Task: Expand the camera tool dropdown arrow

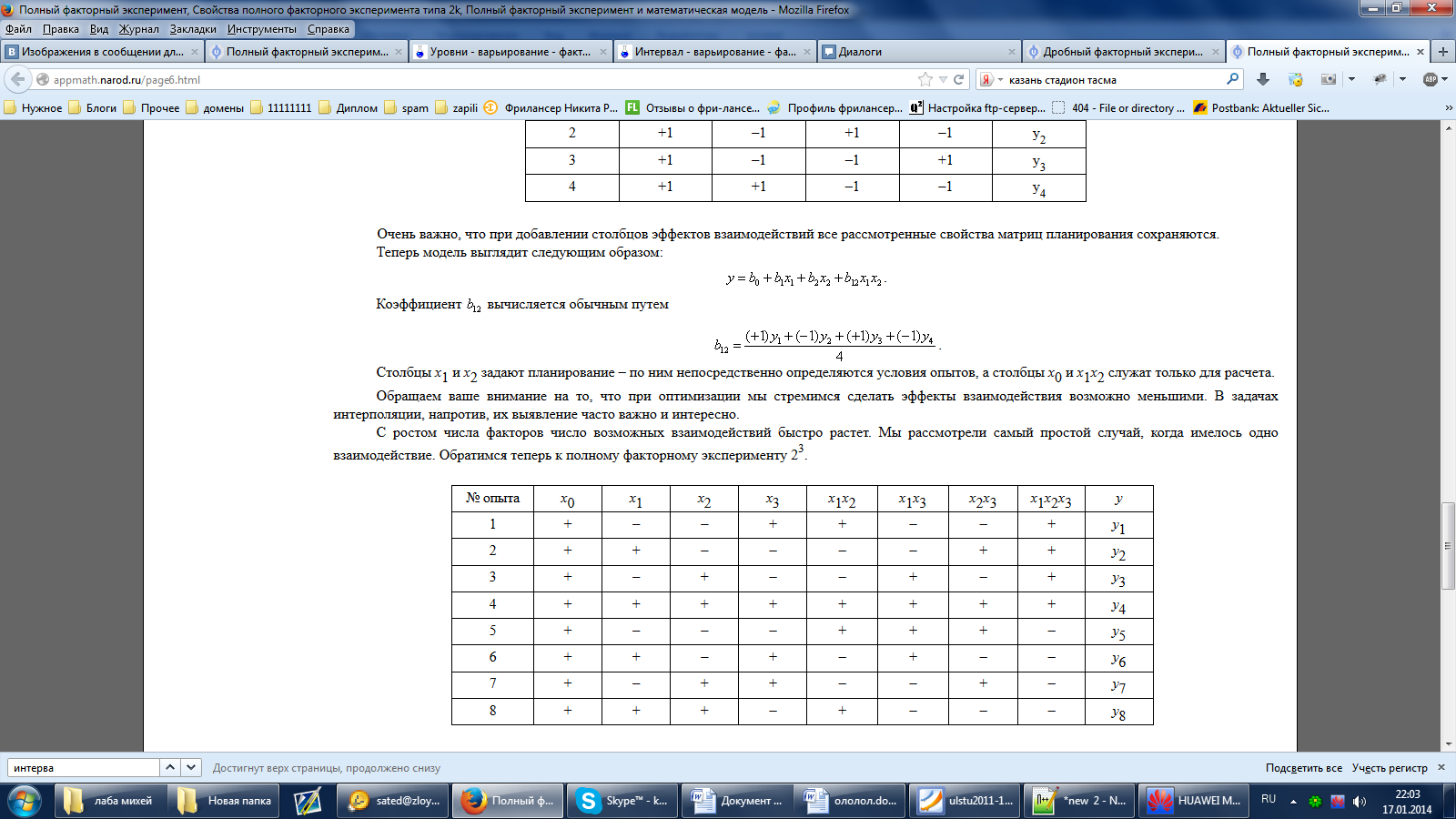Action: 1351,79
